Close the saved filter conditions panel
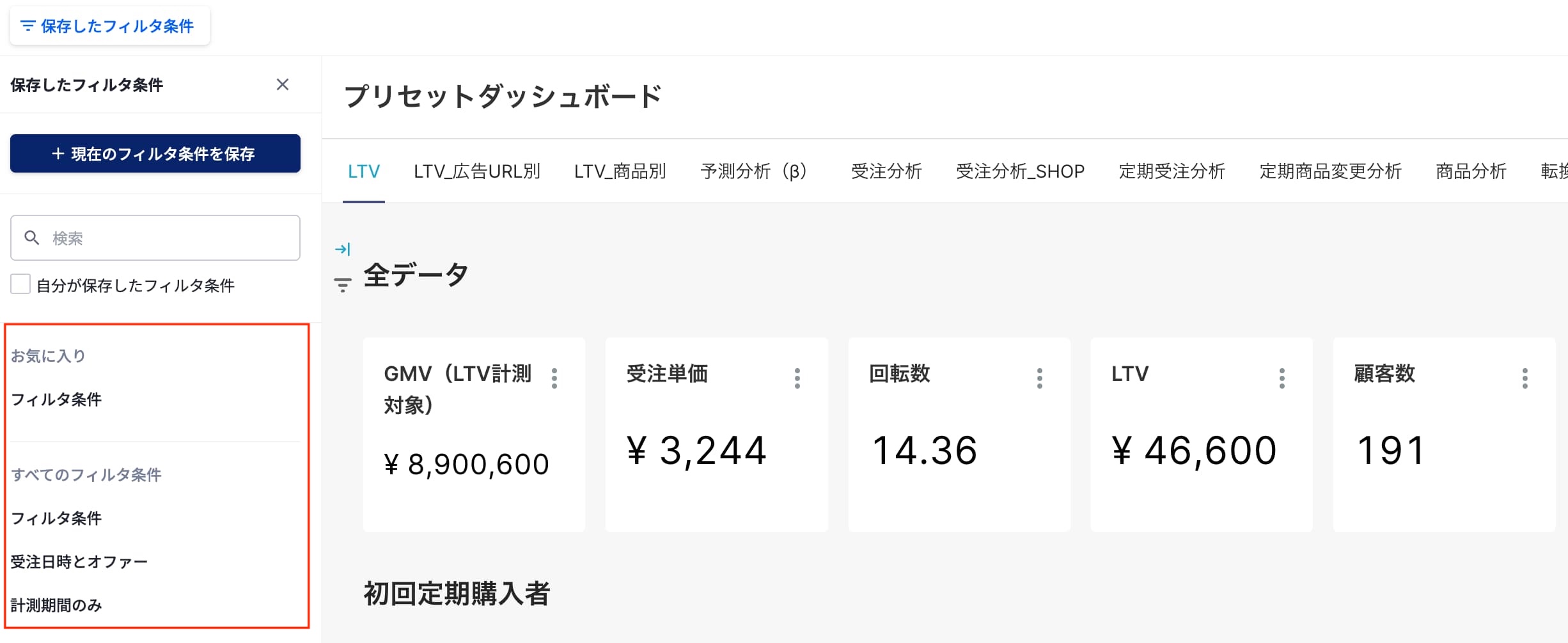1568x643 pixels. pos(283,84)
